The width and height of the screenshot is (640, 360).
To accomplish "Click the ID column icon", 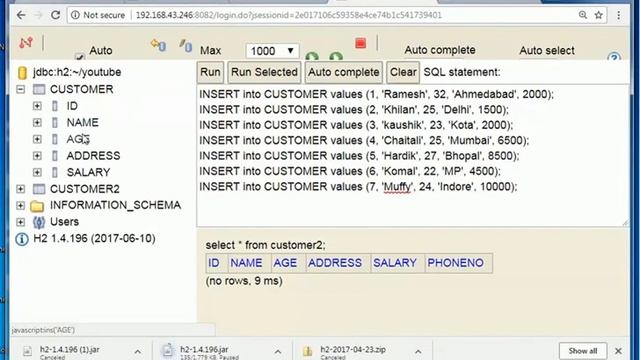I will (55, 106).
